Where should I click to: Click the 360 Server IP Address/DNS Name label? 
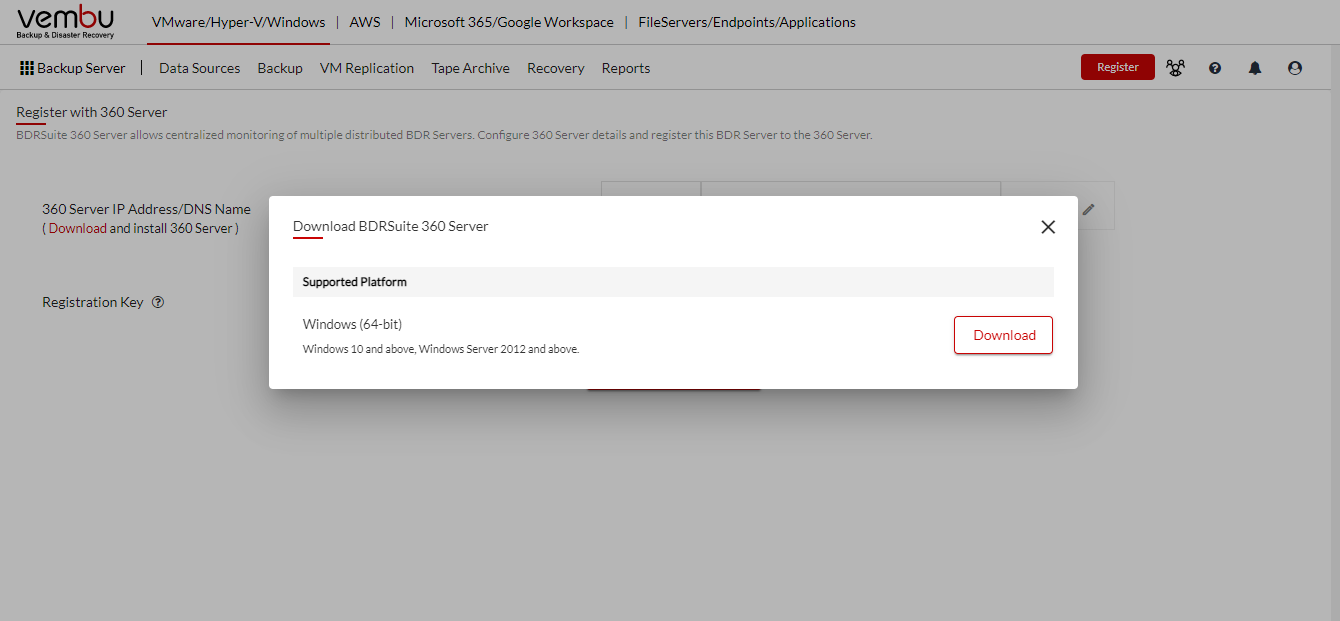coord(146,209)
